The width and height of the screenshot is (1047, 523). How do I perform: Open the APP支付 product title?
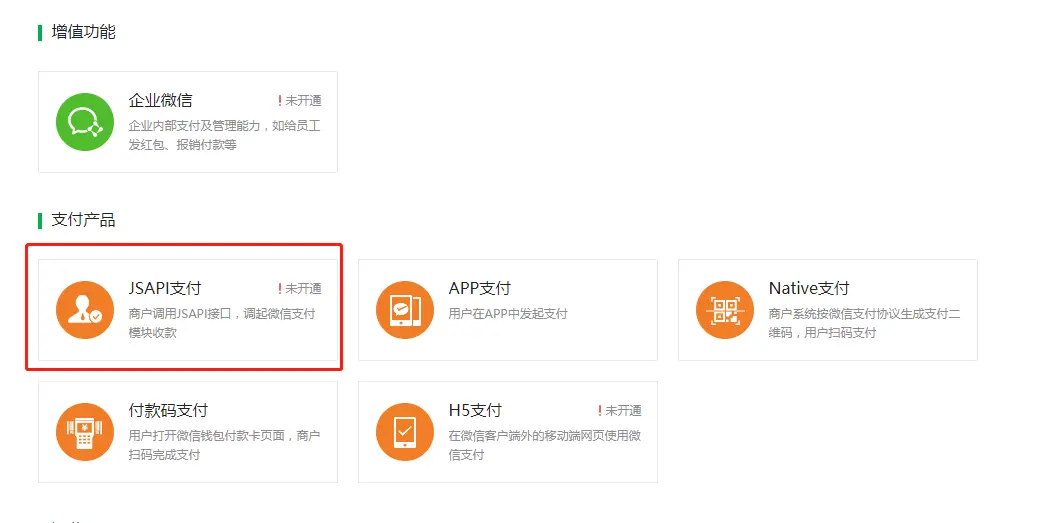pos(479,289)
